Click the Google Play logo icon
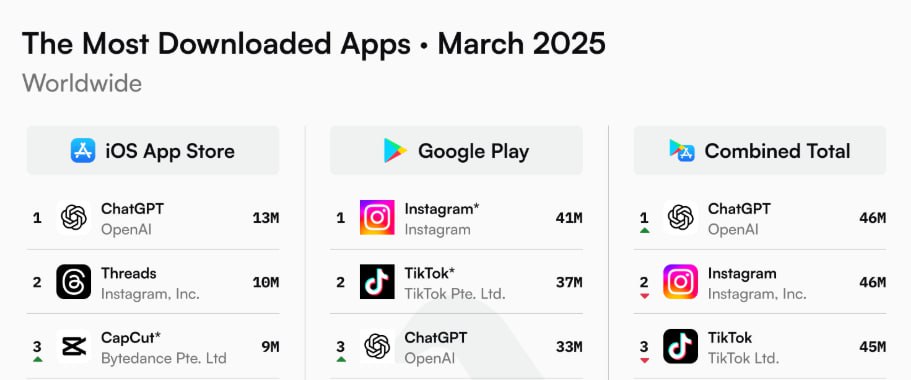 [x=395, y=150]
